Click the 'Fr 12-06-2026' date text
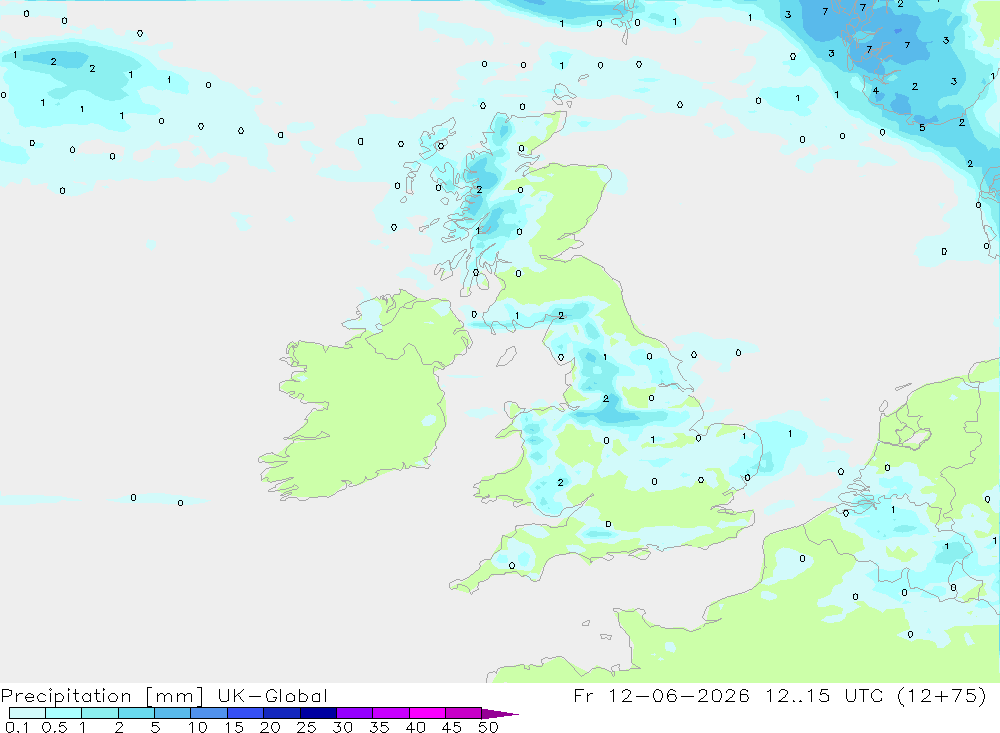The image size is (1000, 733). 661,695
